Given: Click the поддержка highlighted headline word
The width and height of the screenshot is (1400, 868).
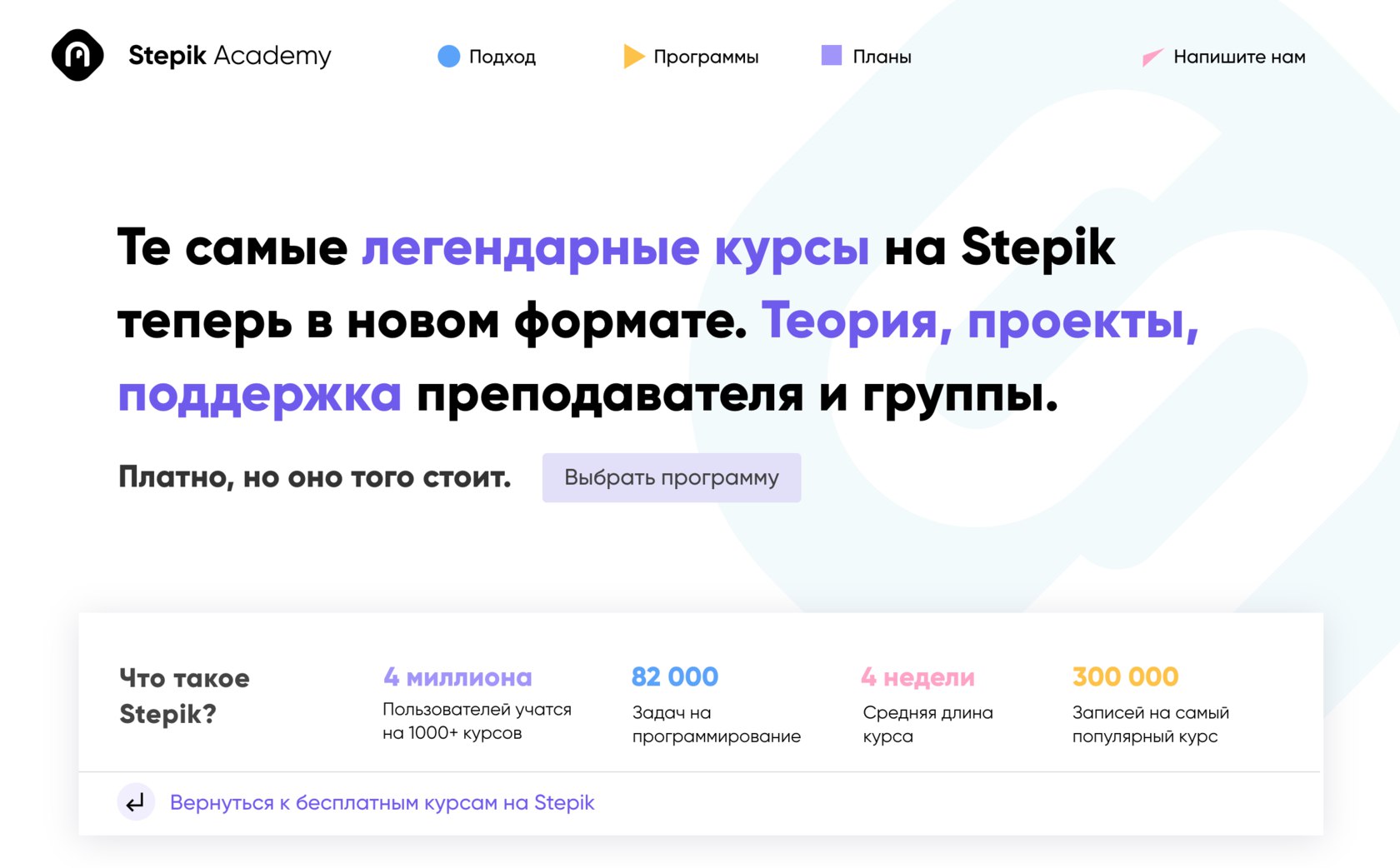Looking at the screenshot, I should pos(259,394).
